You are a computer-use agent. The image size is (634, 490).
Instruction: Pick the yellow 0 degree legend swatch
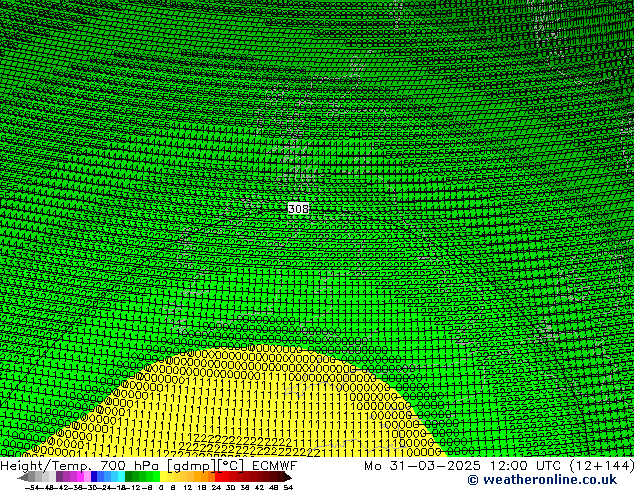[163, 477]
